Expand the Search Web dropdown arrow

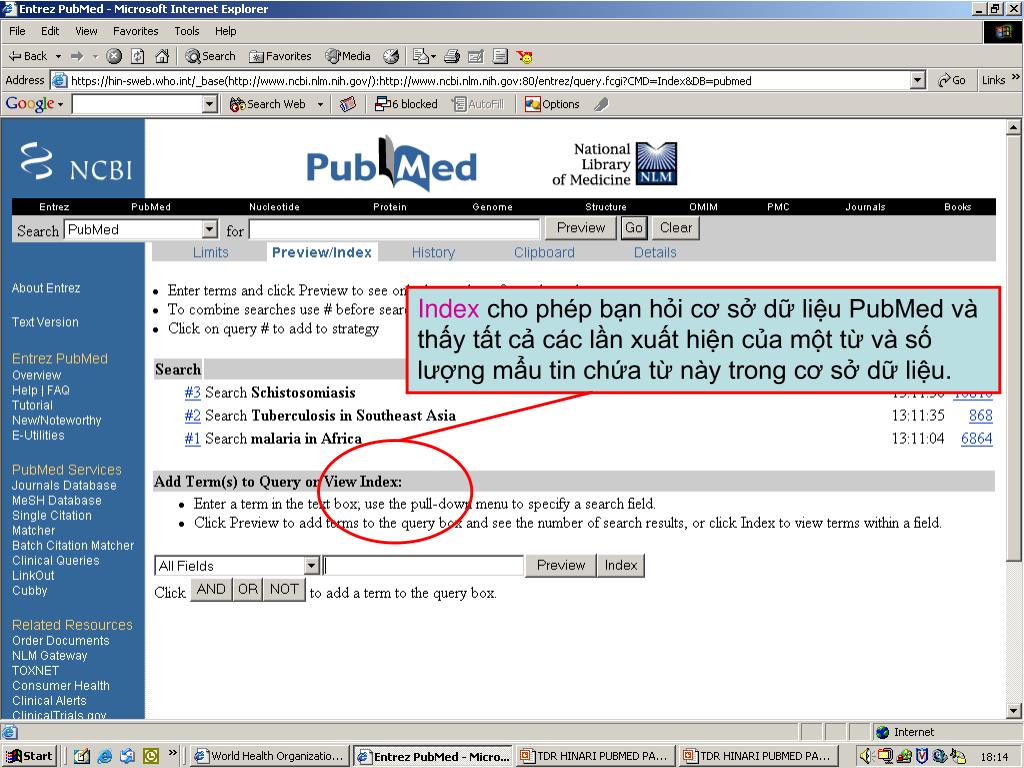pyautogui.click(x=320, y=104)
